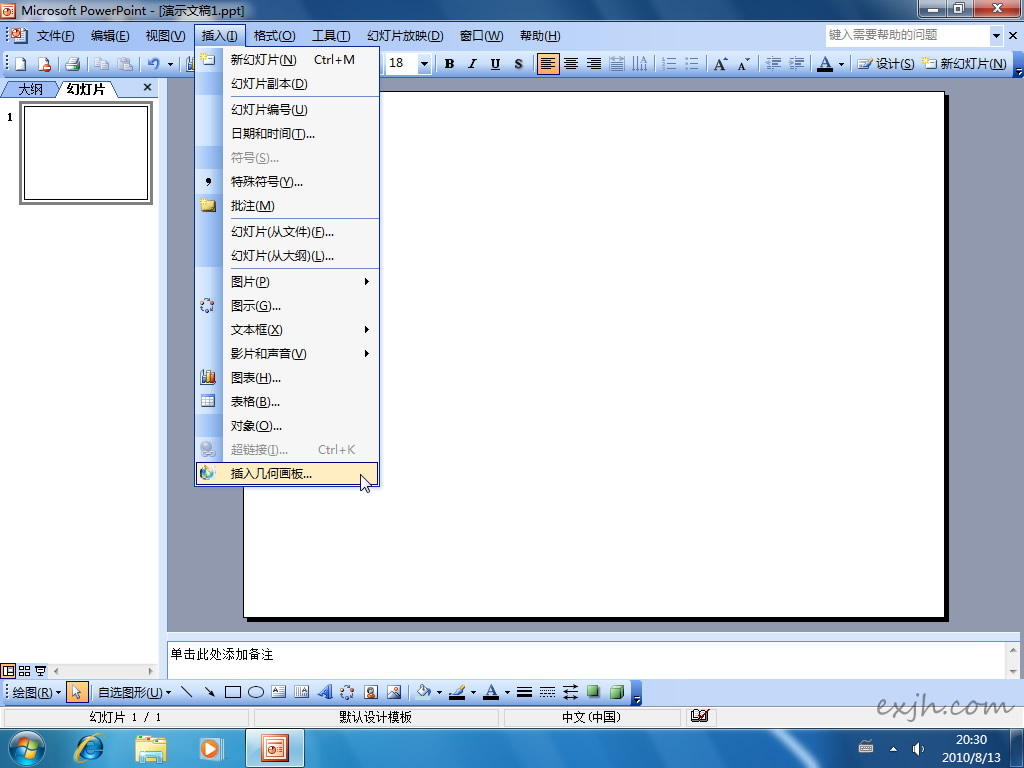
Task: Select the Rectangle drawing tool
Action: (x=233, y=692)
